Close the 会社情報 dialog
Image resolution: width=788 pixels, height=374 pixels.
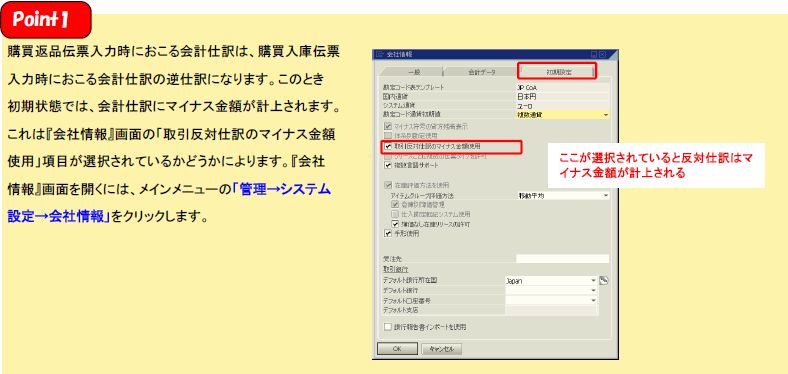(603, 54)
